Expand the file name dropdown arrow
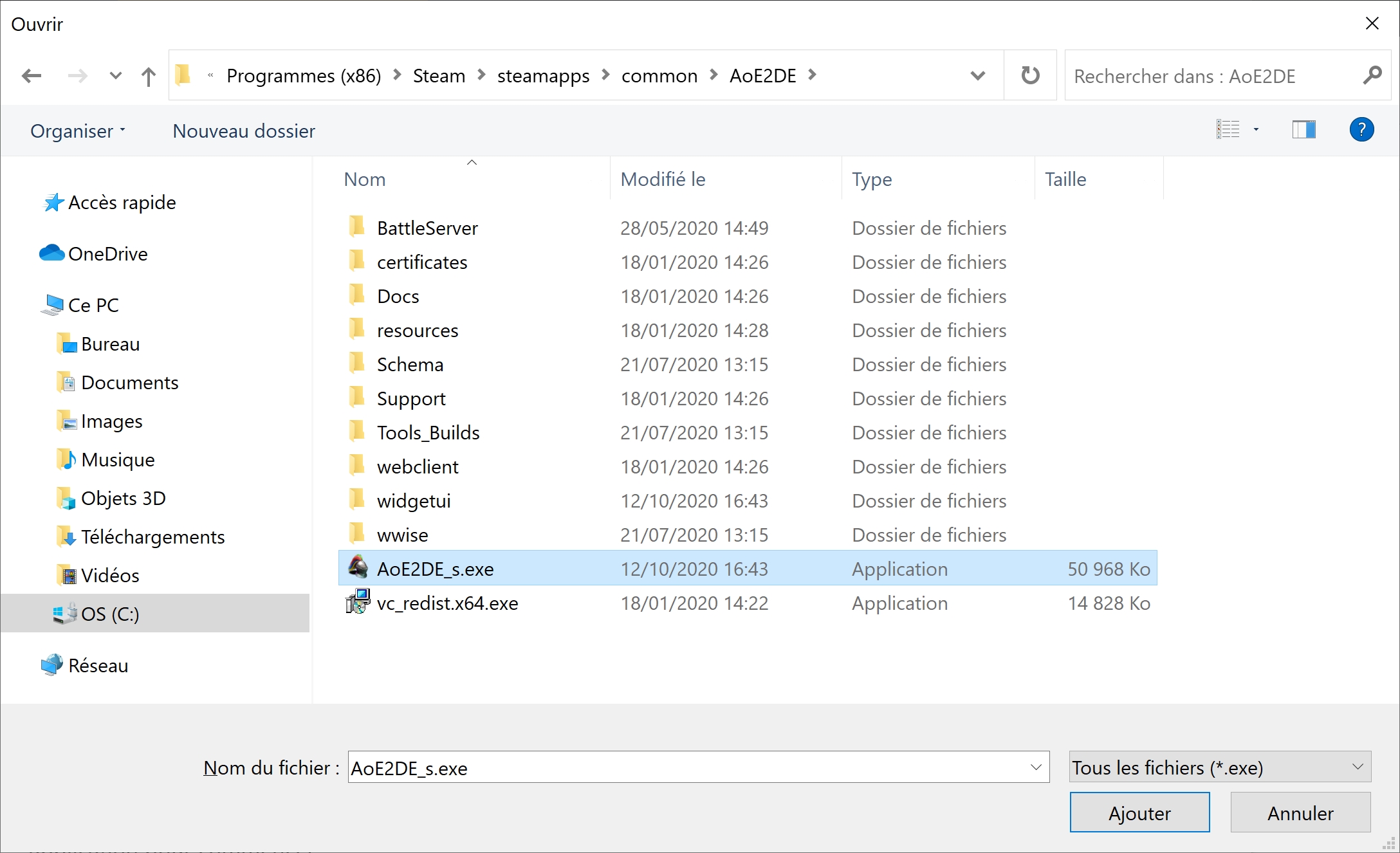The width and height of the screenshot is (1400, 853). pyautogui.click(x=1036, y=767)
